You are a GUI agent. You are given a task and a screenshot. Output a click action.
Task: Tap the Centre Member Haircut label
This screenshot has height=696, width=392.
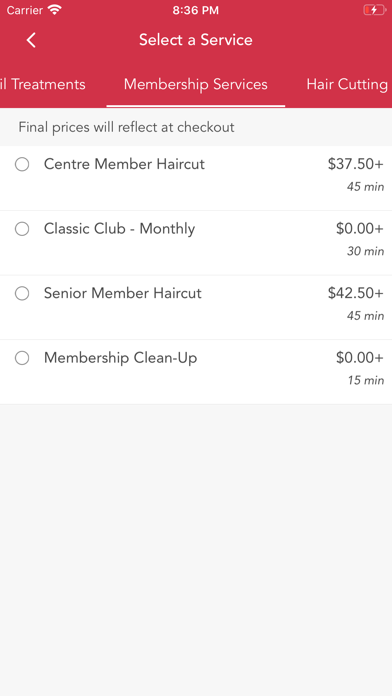124,164
